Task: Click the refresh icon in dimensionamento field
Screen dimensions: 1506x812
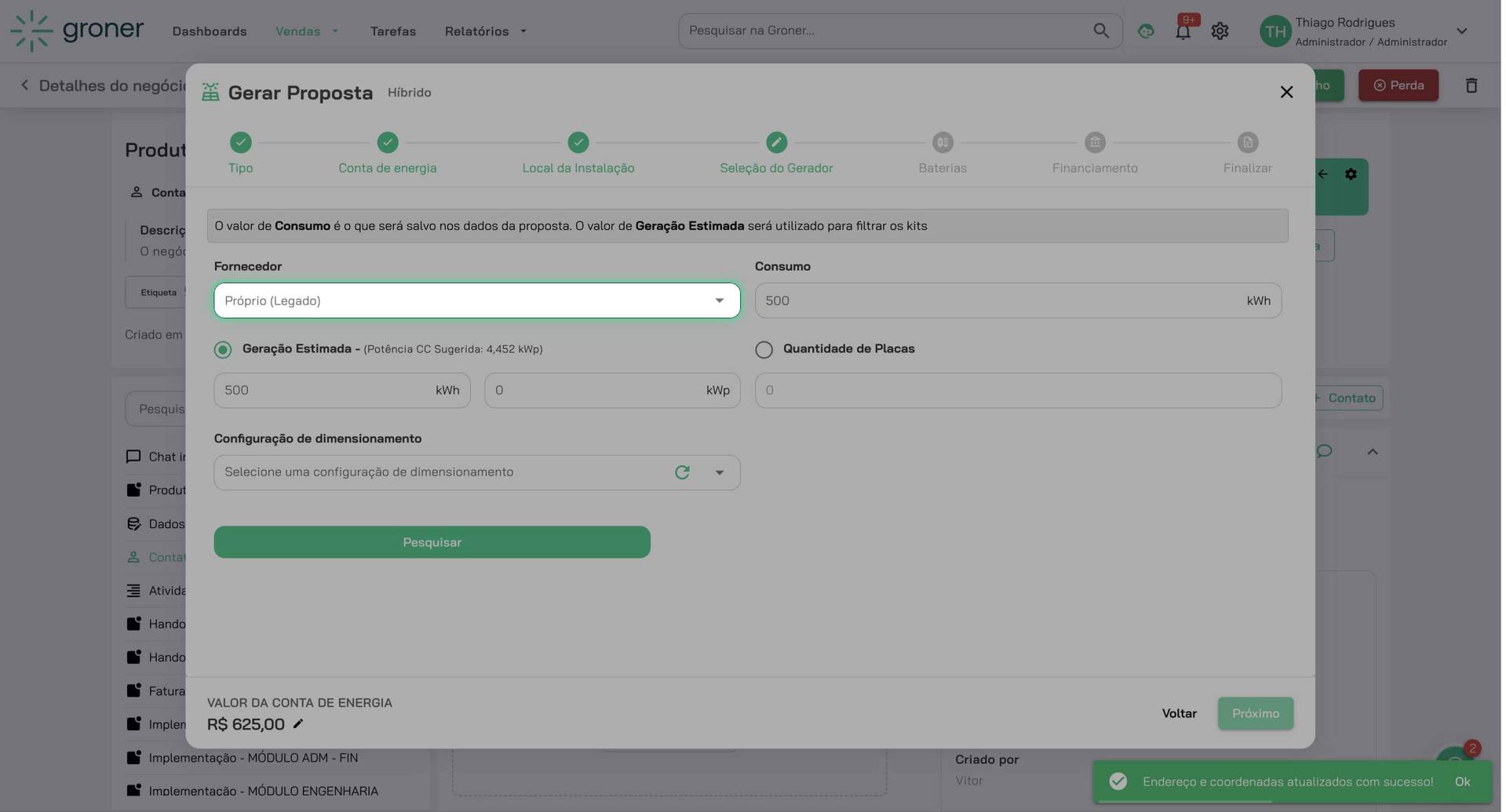Action: pos(684,473)
